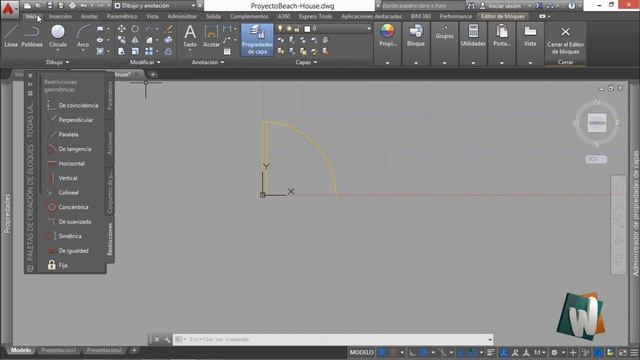Open the Paramétrico ribbon tab
Viewport: 640px width, 360px height.
click(122, 16)
